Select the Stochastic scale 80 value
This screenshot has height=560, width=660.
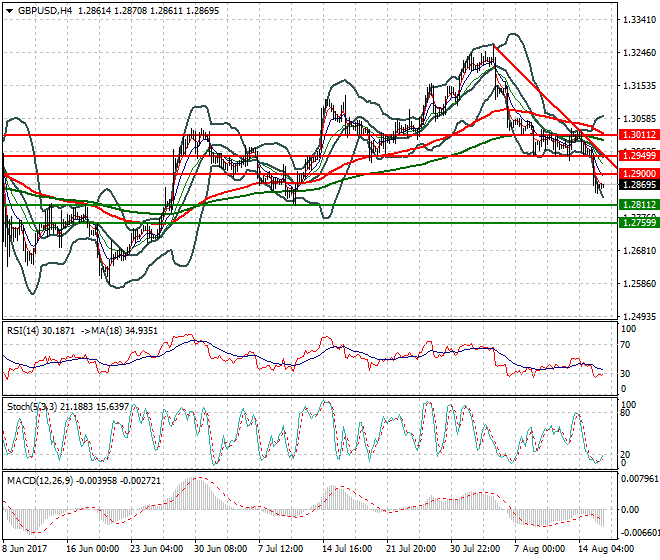(x=625, y=413)
